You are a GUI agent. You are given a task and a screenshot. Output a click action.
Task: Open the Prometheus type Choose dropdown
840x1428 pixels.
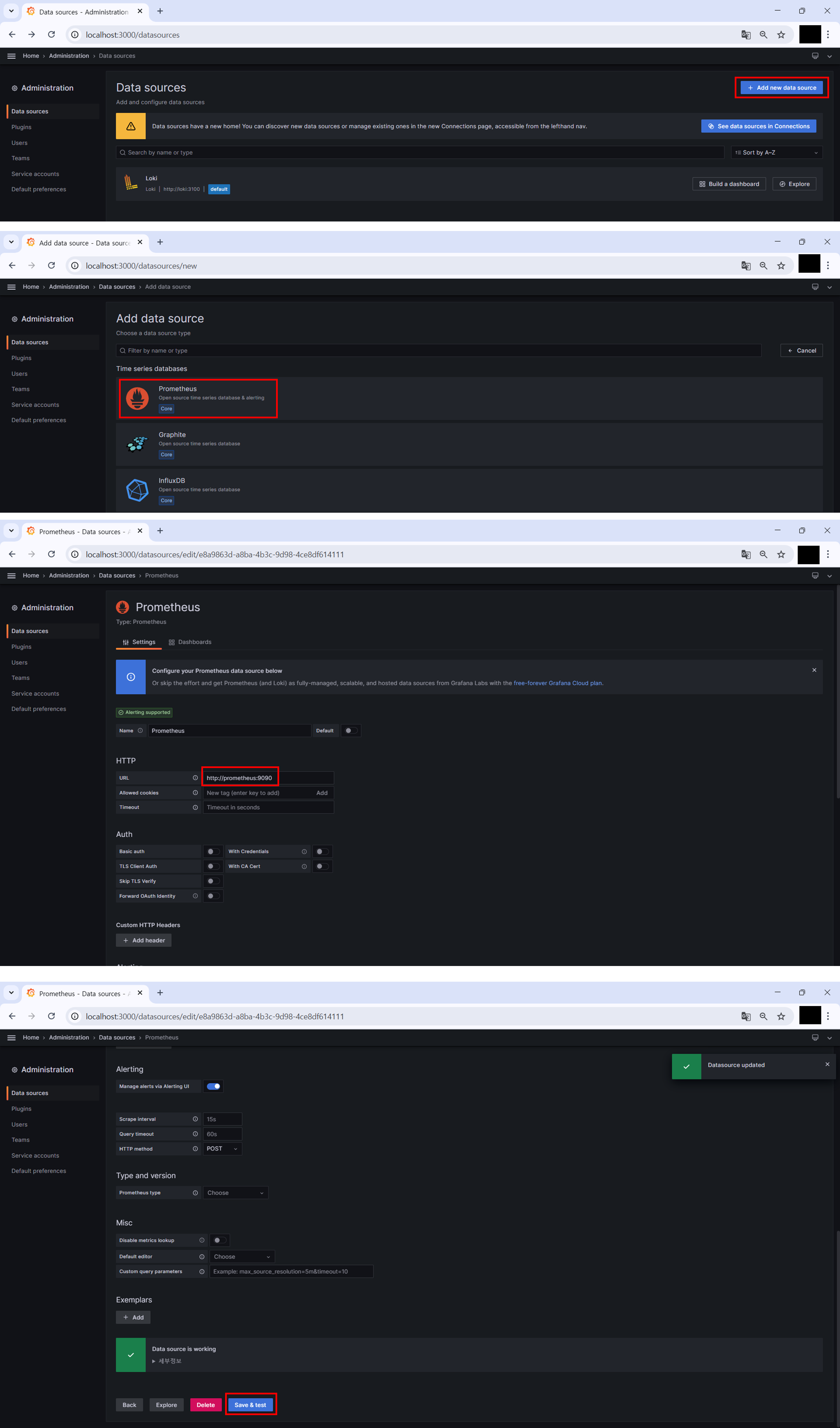[235, 1193]
